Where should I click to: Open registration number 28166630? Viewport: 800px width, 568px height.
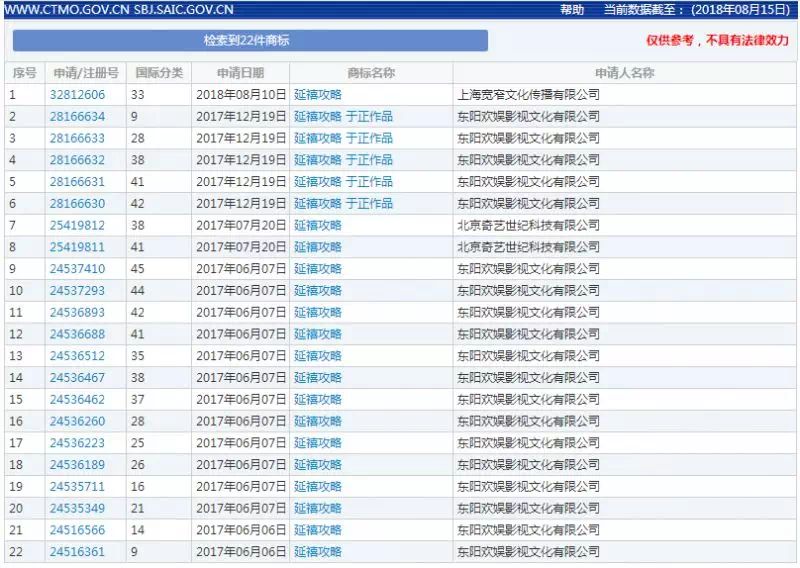click(x=77, y=204)
